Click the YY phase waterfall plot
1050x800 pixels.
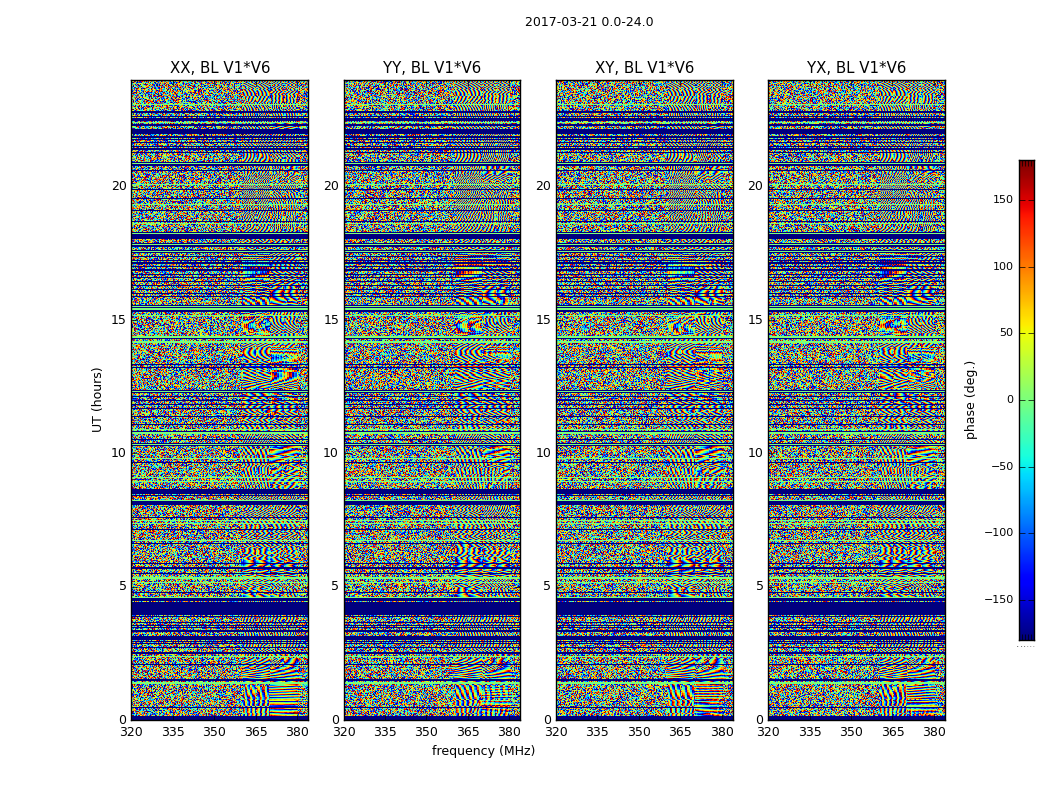432,400
